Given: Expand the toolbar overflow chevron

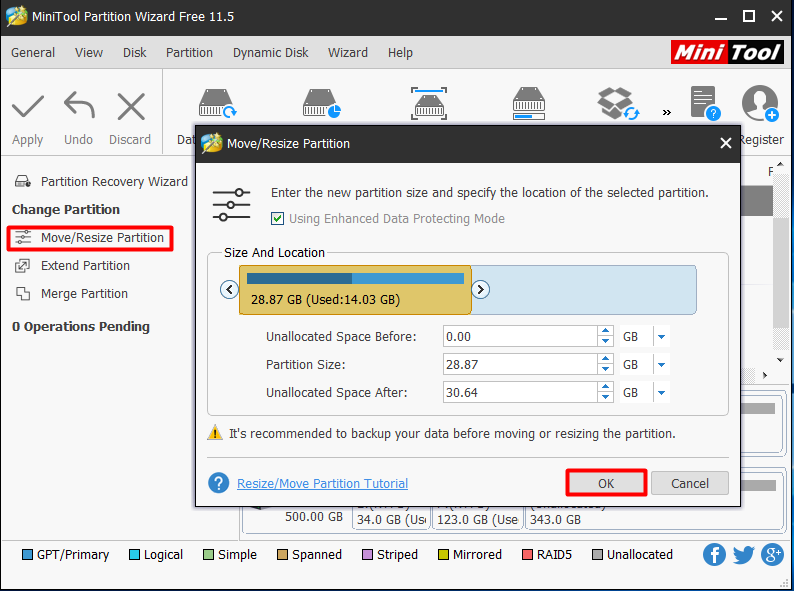Looking at the screenshot, I should (x=666, y=112).
